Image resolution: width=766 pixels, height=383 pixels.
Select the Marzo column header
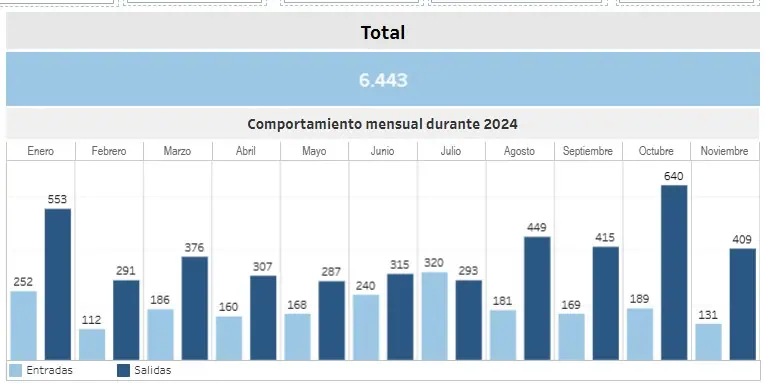coord(177,151)
